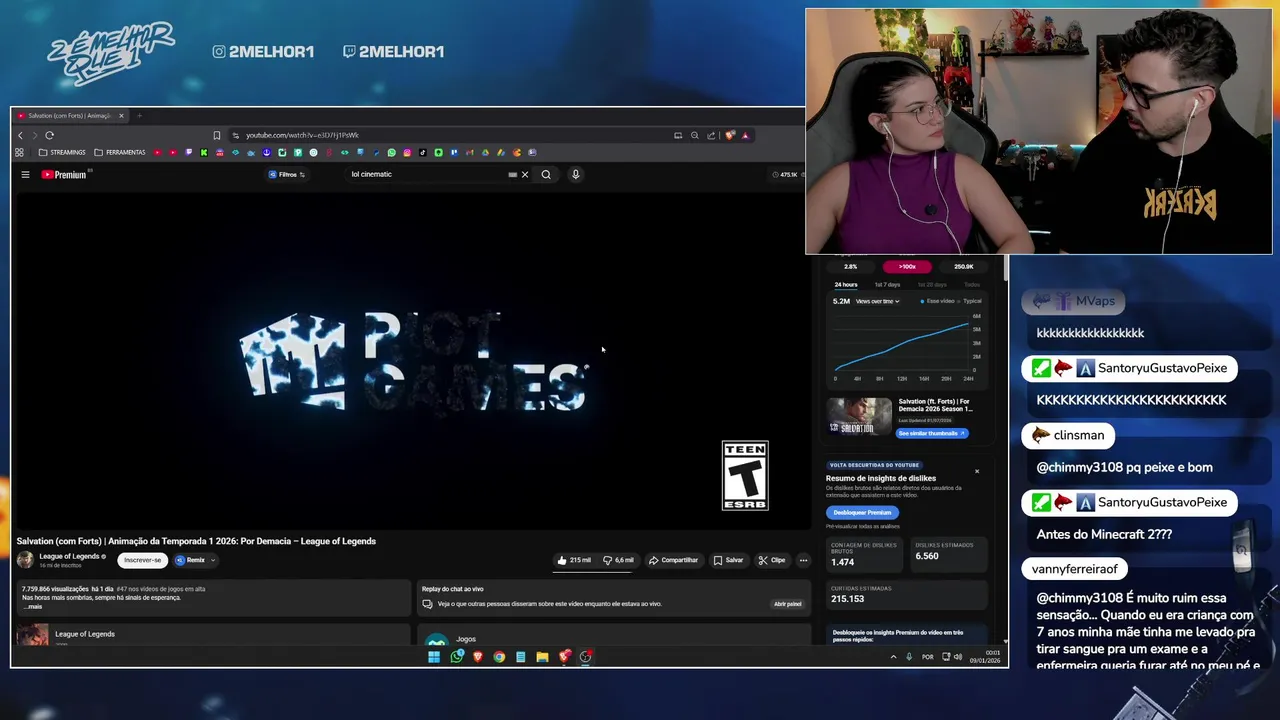1280x720 pixels.
Task: Click 'See similar thumbnails' button
Action: (x=932, y=433)
